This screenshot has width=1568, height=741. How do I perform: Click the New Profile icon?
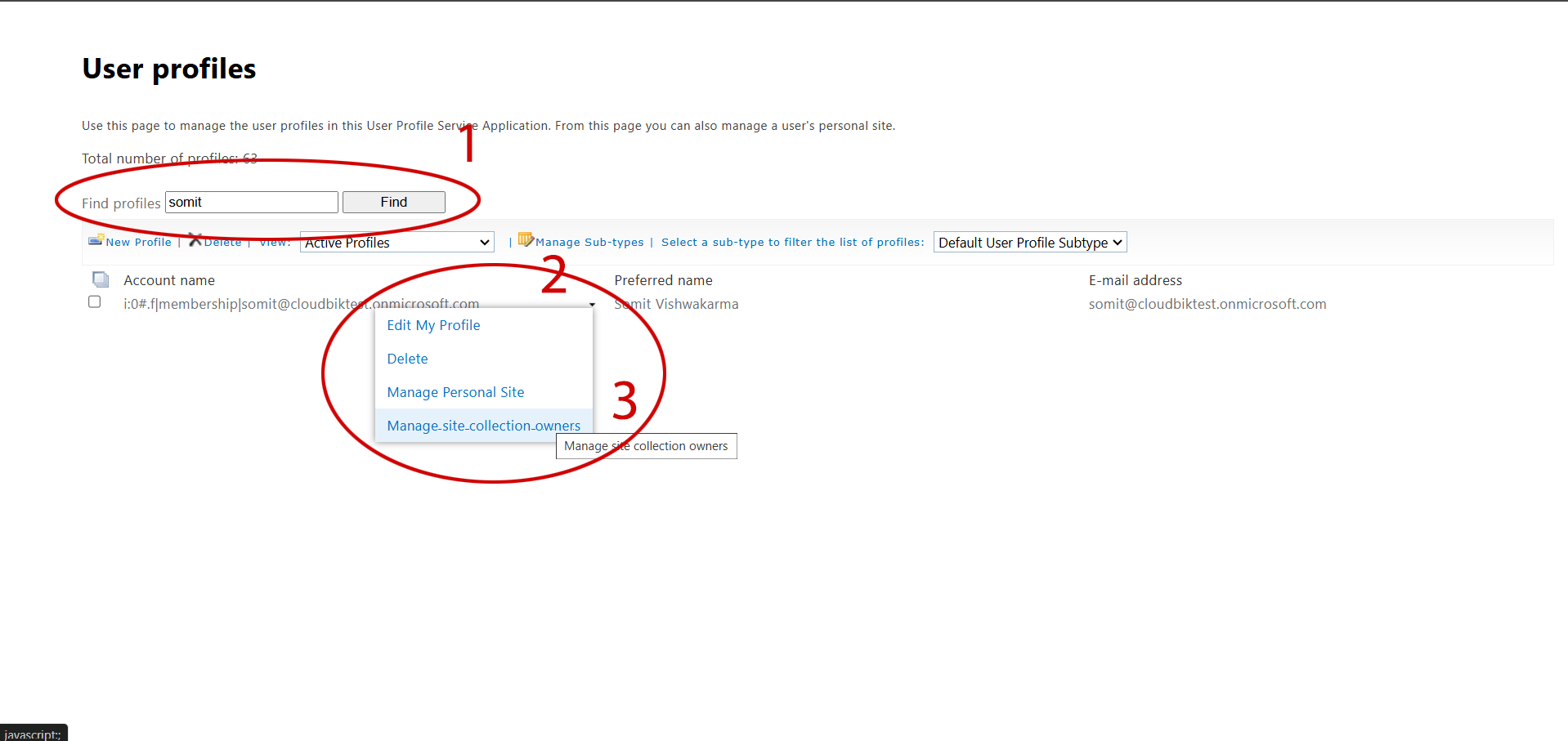[96, 239]
